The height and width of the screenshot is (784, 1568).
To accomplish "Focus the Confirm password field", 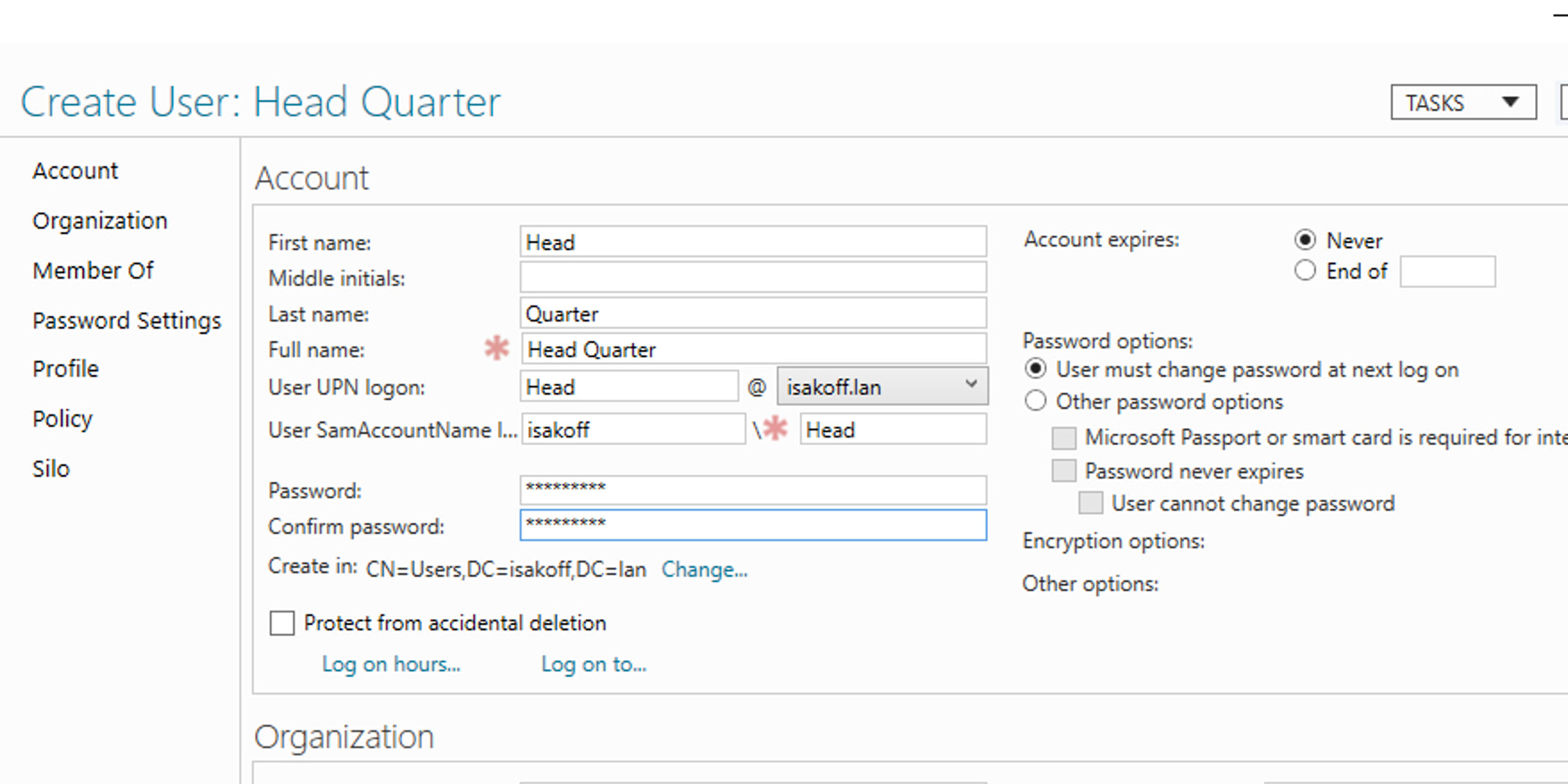I will 753,525.
